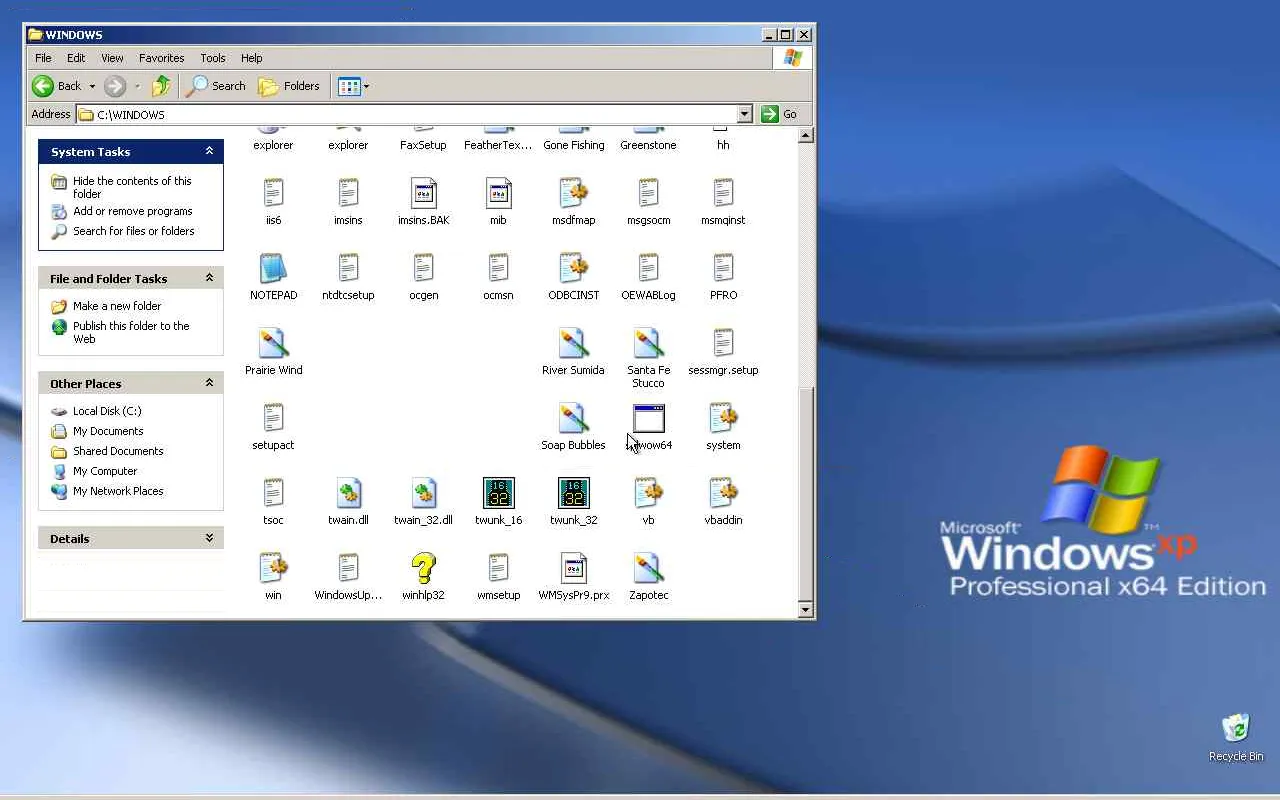The width and height of the screenshot is (1280, 800).
Task: Open the Tools menu
Action: pyautogui.click(x=213, y=58)
